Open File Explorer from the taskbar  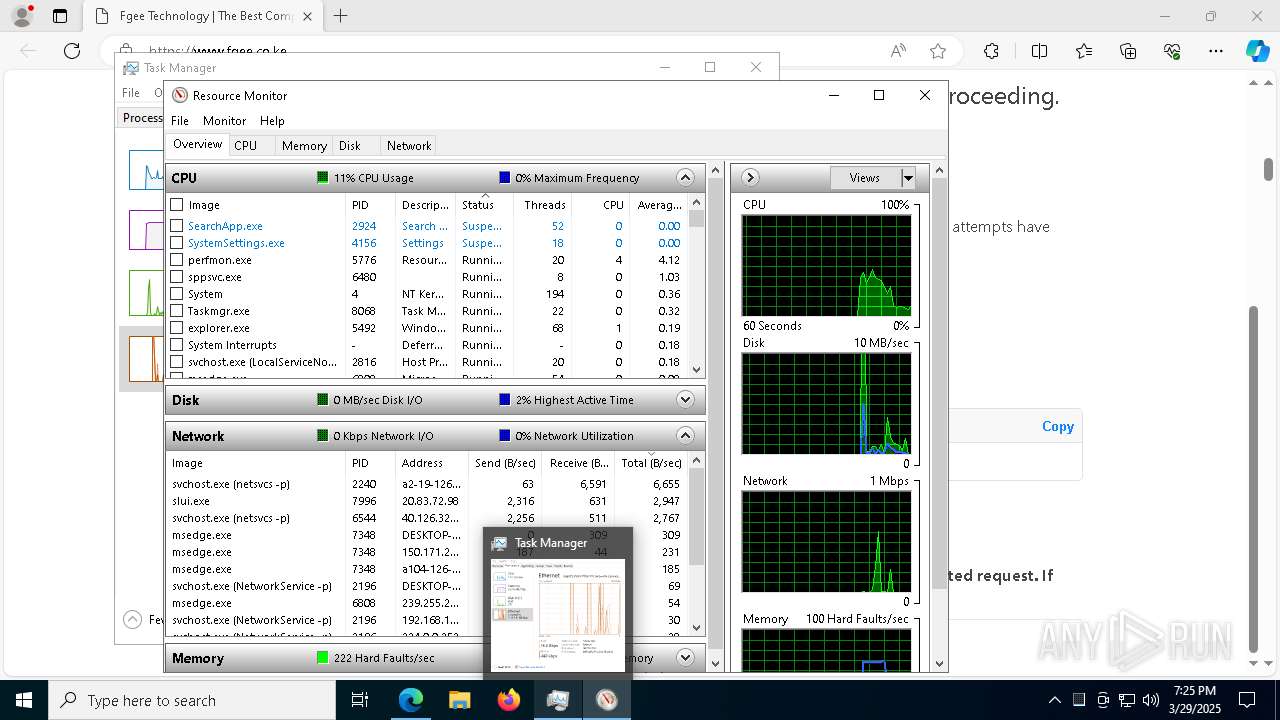point(460,700)
